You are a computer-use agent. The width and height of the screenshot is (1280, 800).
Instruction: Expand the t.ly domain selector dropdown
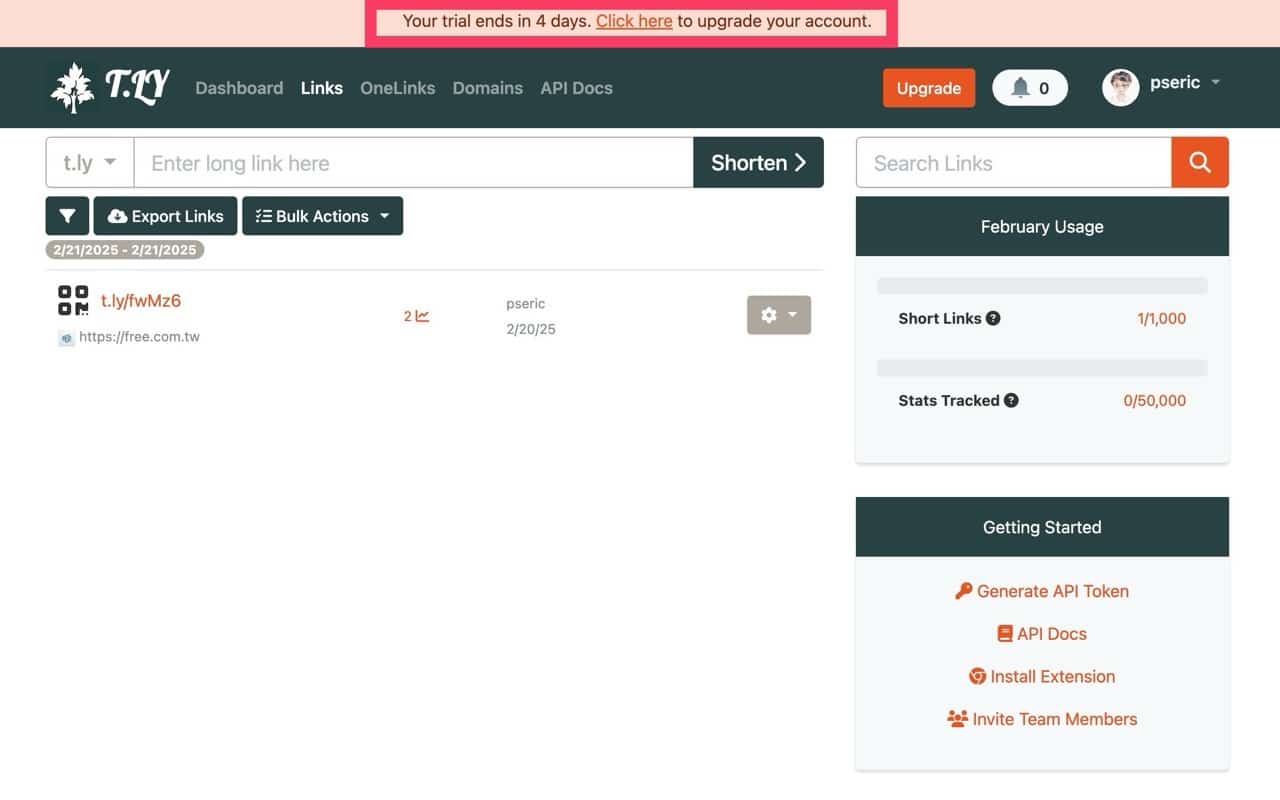point(90,163)
